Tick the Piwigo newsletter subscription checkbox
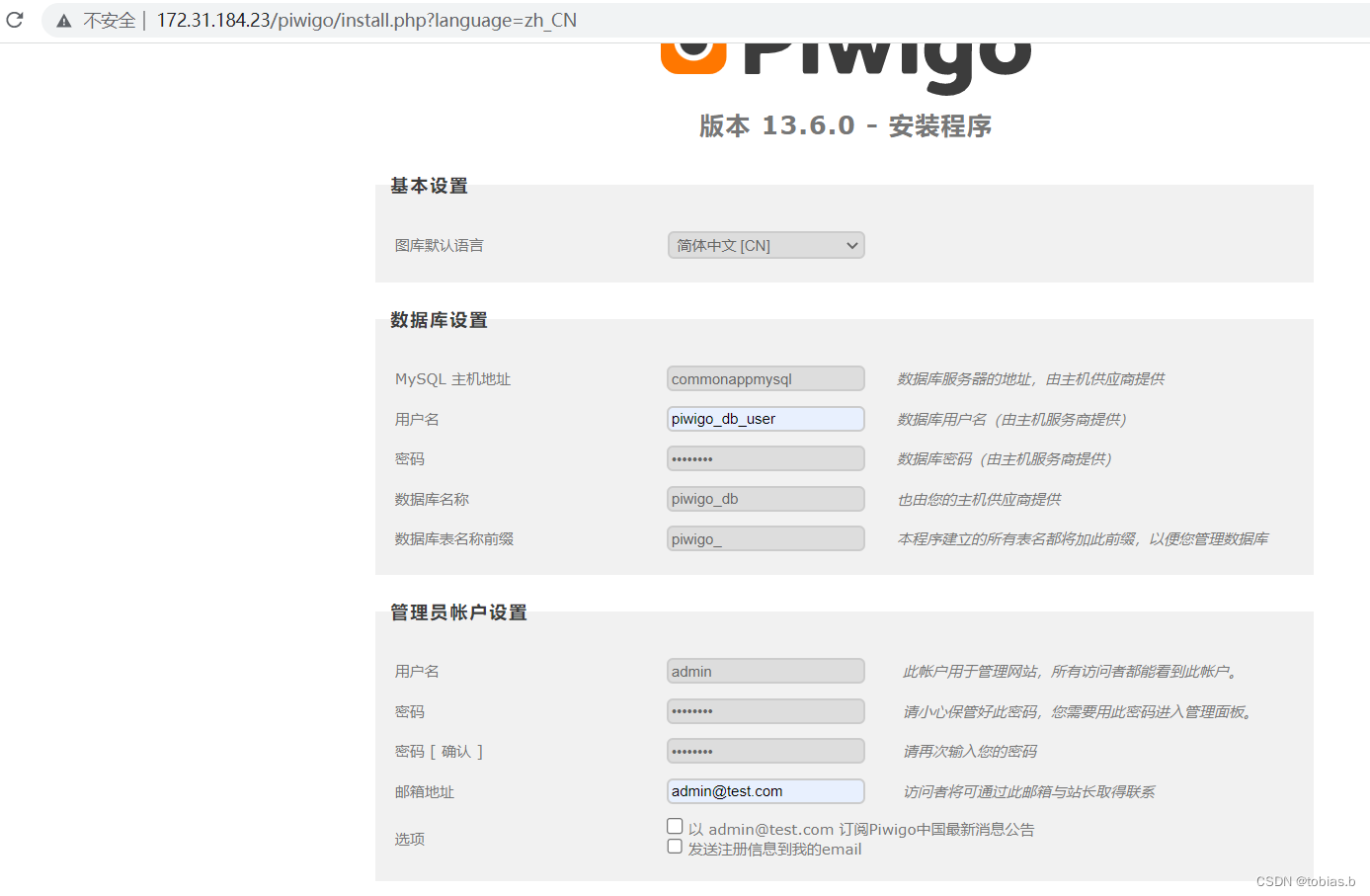 [x=675, y=826]
